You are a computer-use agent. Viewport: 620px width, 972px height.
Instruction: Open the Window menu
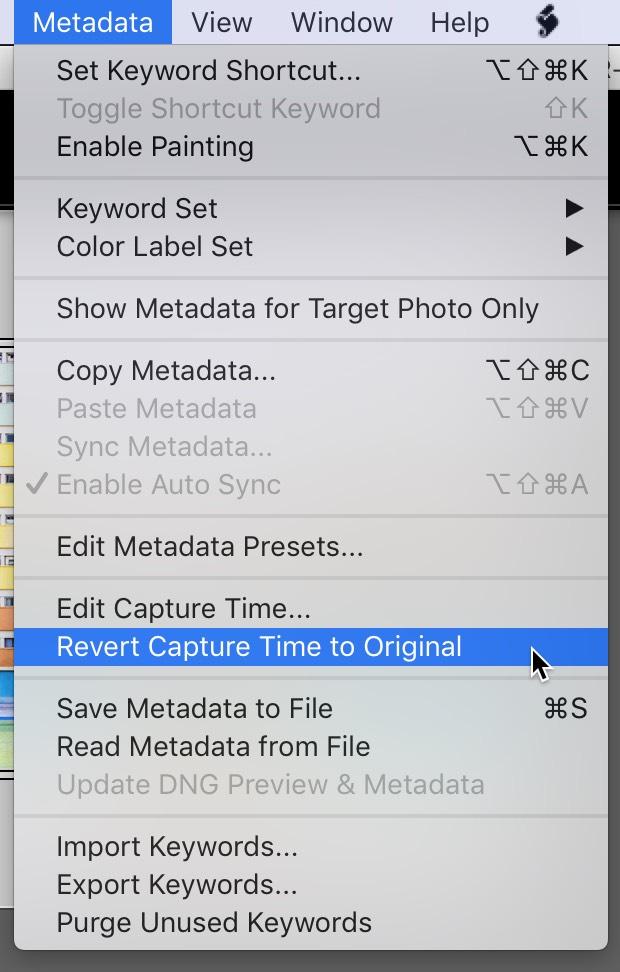(342, 23)
